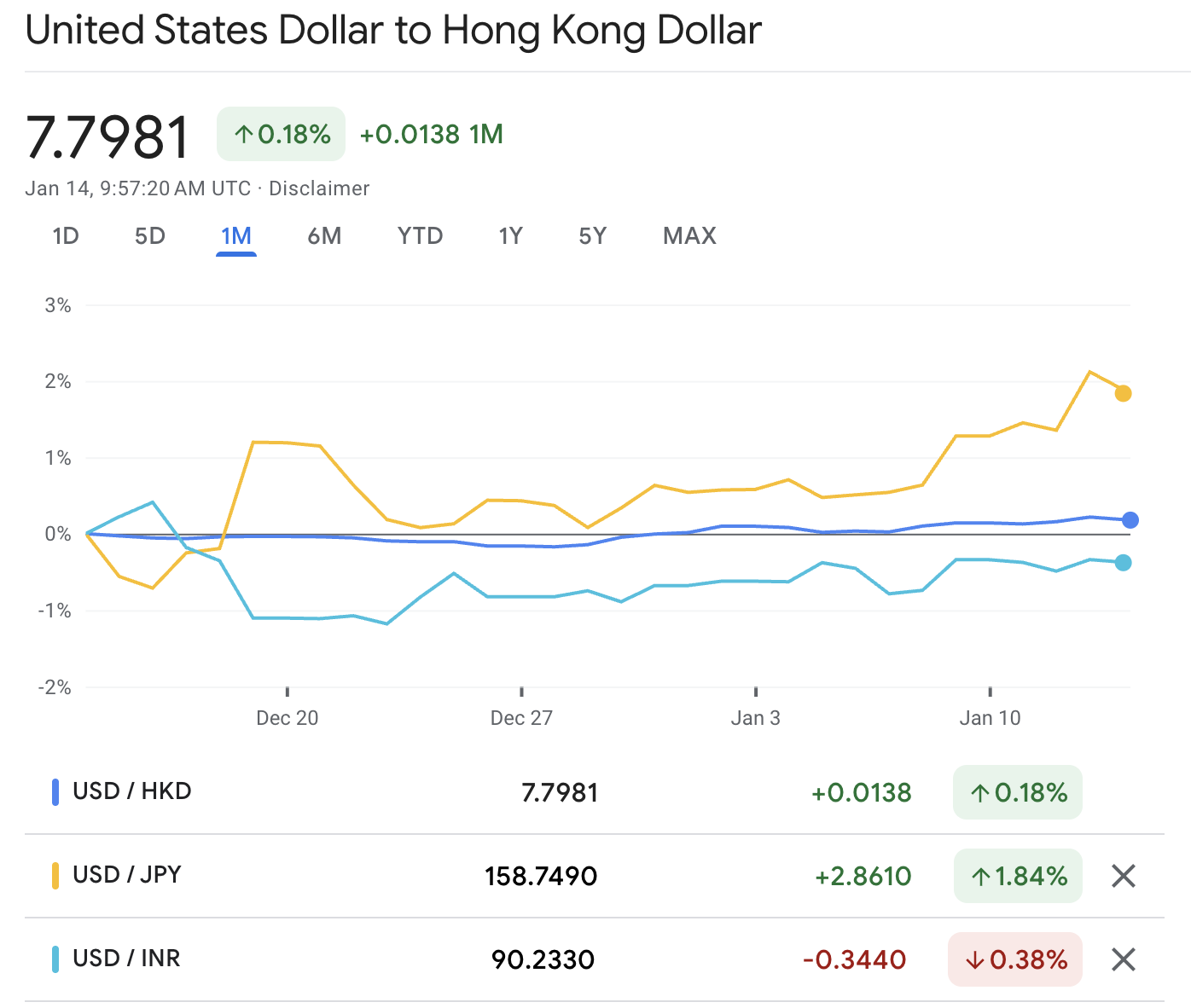This screenshot has width=1191, height=1008.
Task: Click the yellow color bar next to USD / JPY
Action: pos(56,875)
